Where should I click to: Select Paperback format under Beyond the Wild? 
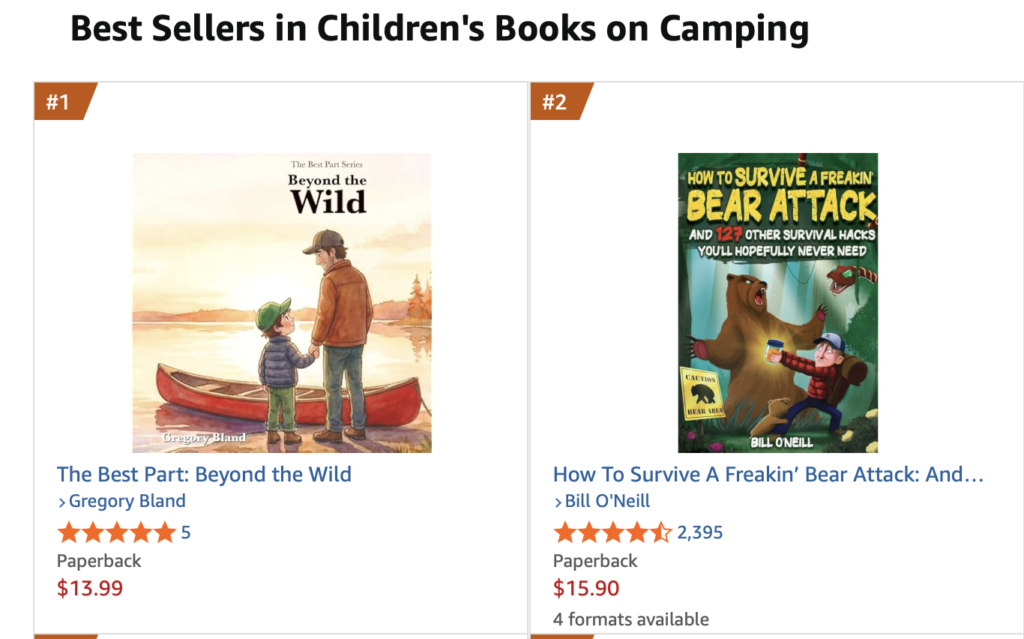(99, 561)
